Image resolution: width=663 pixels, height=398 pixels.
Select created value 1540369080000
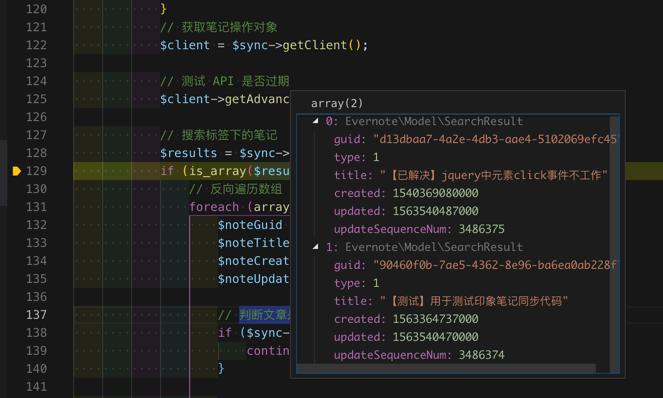pyautogui.click(x=436, y=193)
